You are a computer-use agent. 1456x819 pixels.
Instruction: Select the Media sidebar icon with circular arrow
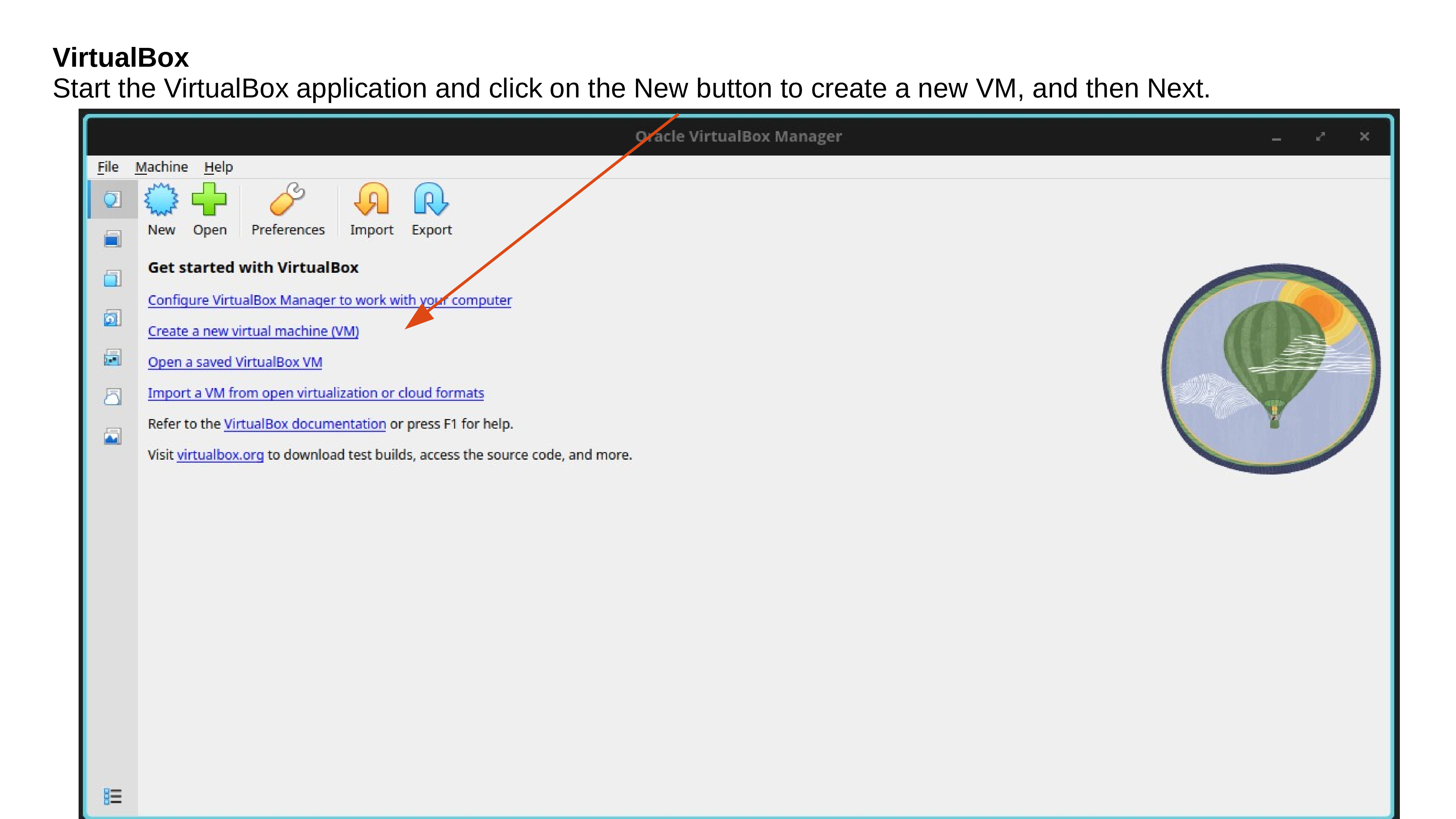click(x=113, y=318)
